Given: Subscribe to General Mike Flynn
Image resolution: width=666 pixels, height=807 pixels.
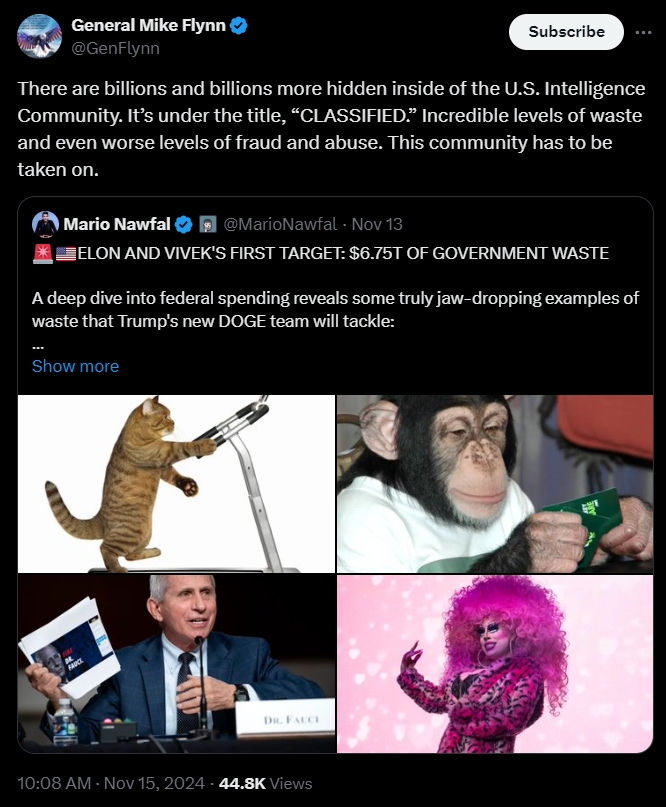Looking at the screenshot, I should coord(566,32).
